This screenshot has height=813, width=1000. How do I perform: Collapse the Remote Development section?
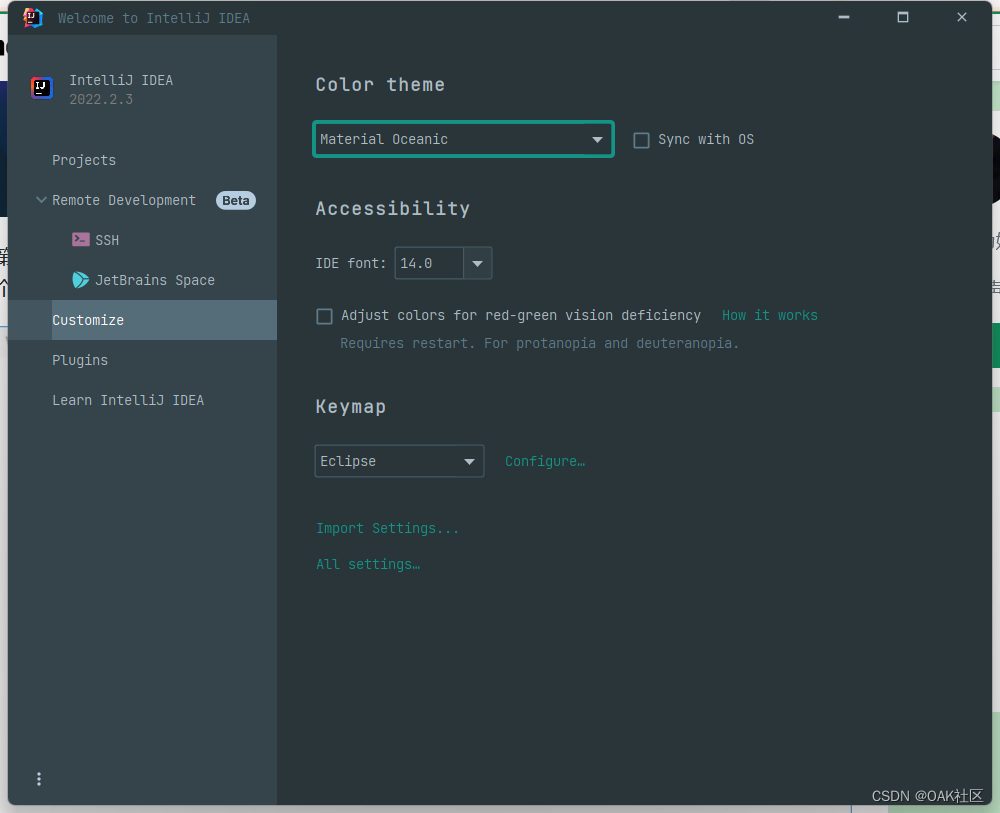point(41,200)
